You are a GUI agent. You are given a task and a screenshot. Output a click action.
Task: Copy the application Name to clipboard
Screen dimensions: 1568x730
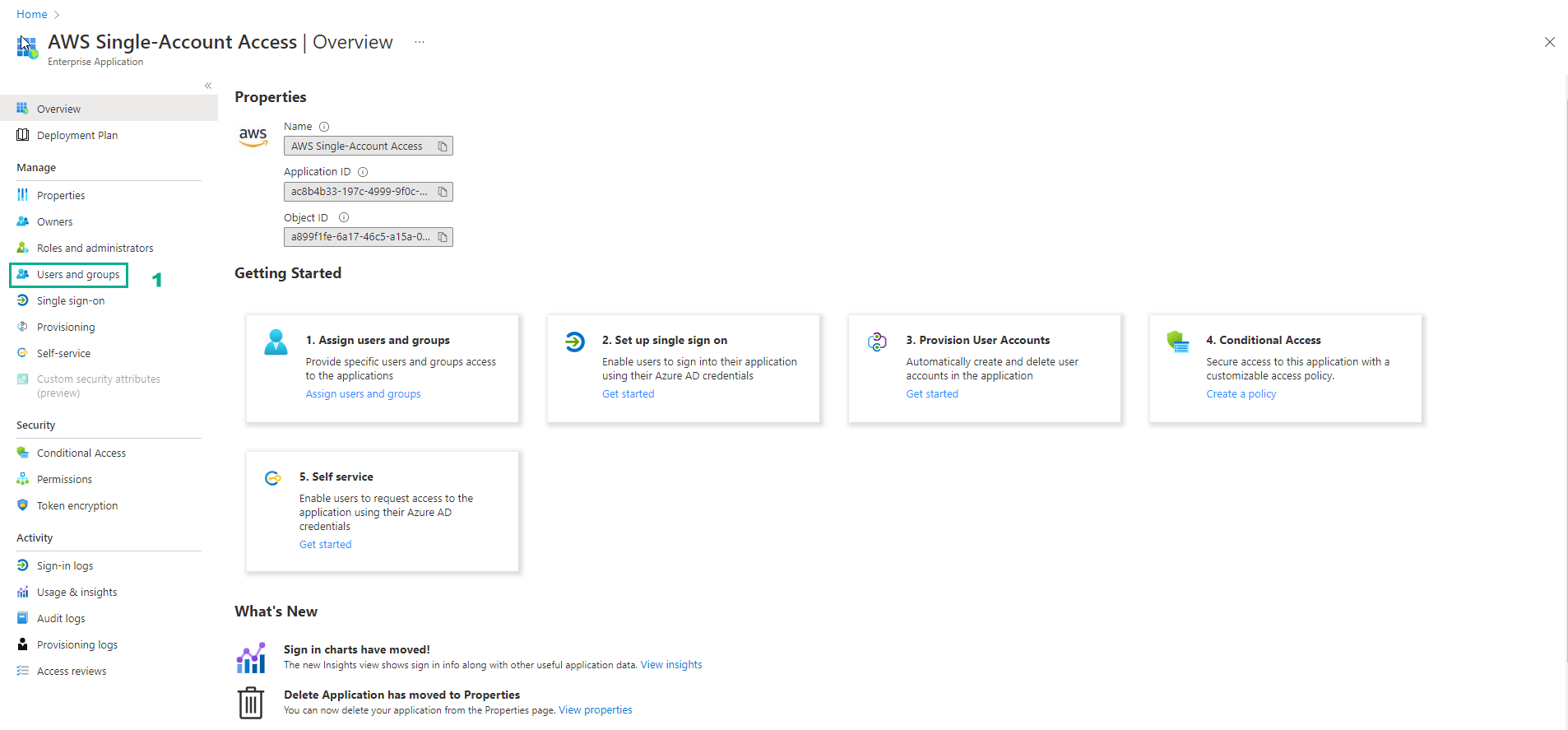[443, 146]
